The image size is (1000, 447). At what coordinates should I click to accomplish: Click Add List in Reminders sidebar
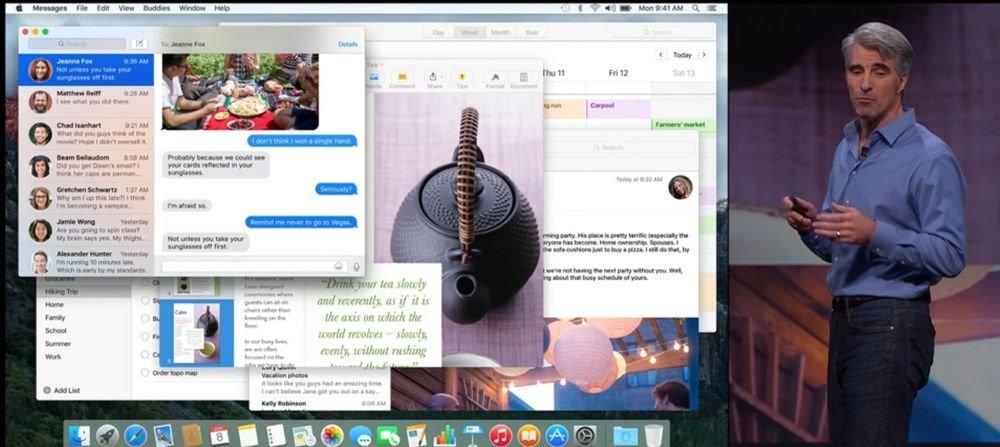click(x=61, y=390)
